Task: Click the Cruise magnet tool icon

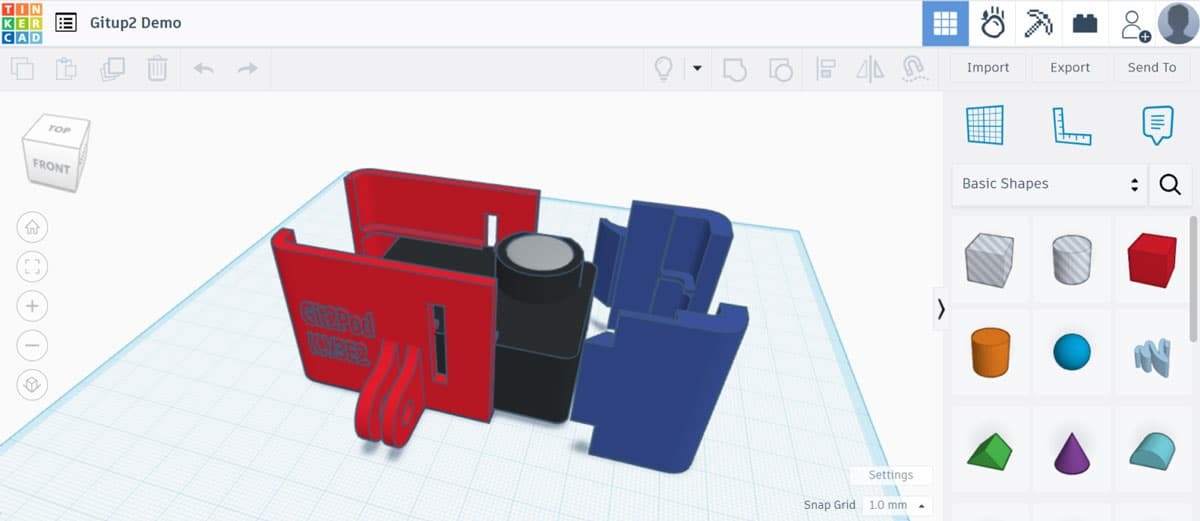Action: pyautogui.click(x=913, y=68)
